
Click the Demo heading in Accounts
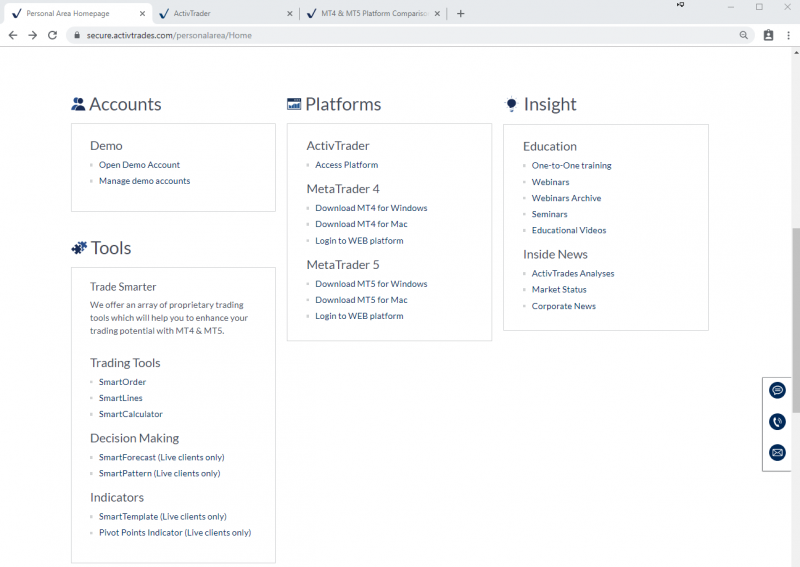coord(106,146)
